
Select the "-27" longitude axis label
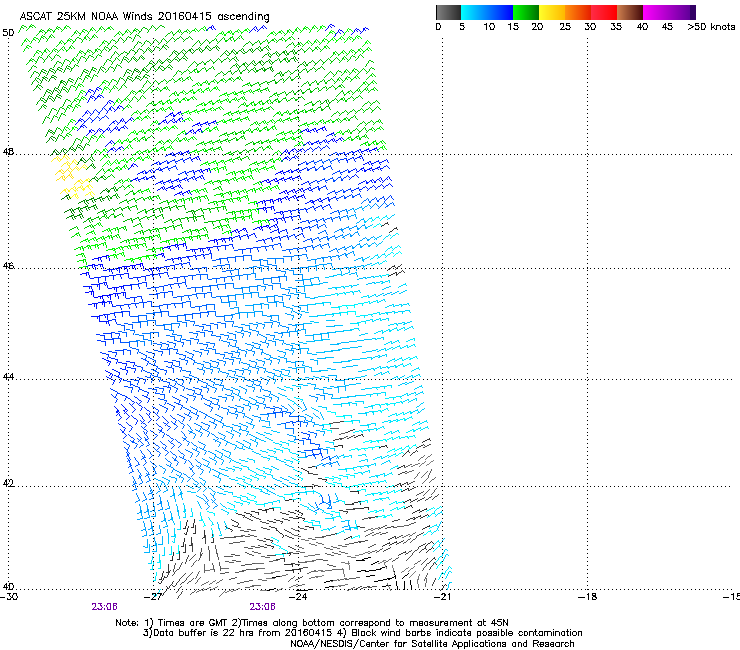click(153, 597)
